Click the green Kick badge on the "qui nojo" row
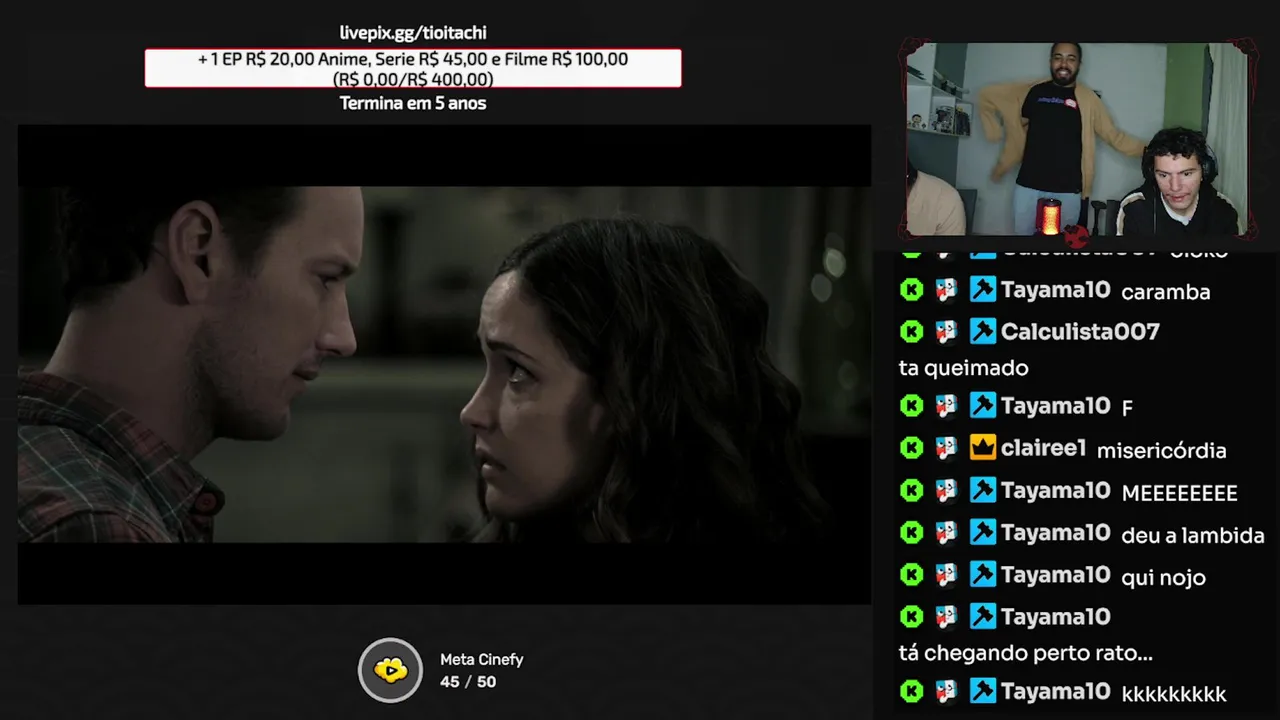The width and height of the screenshot is (1280, 720). pos(912,575)
